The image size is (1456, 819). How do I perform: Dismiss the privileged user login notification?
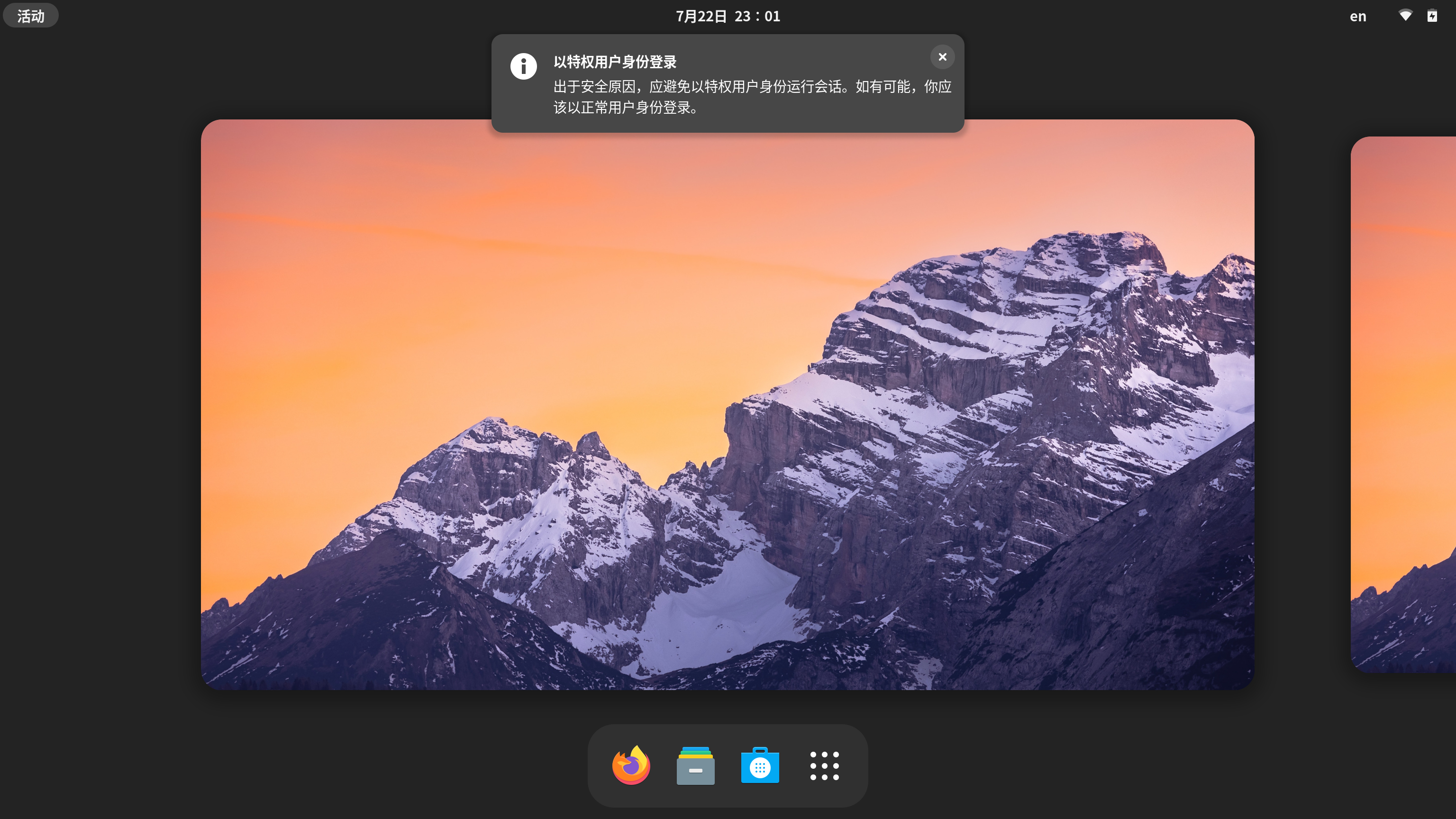point(942,57)
